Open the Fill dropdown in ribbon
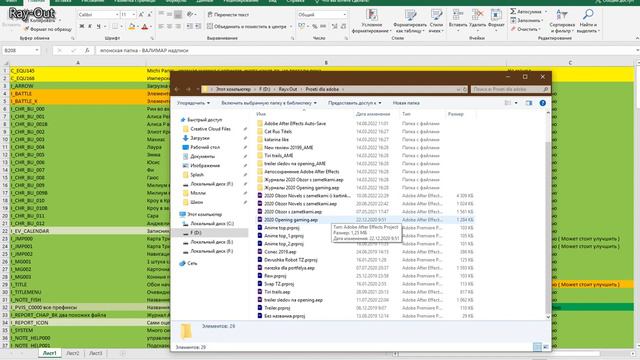The height and width of the screenshot is (360, 640). [527, 20]
